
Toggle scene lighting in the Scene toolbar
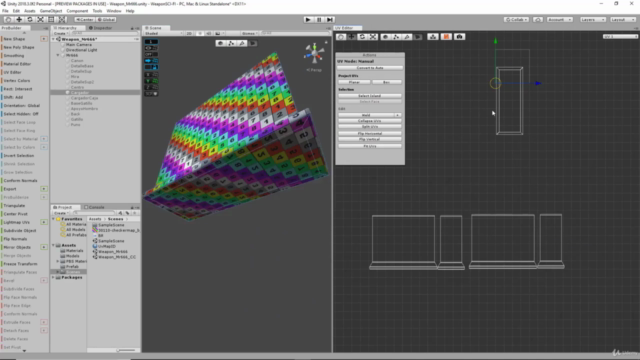[x=200, y=33]
